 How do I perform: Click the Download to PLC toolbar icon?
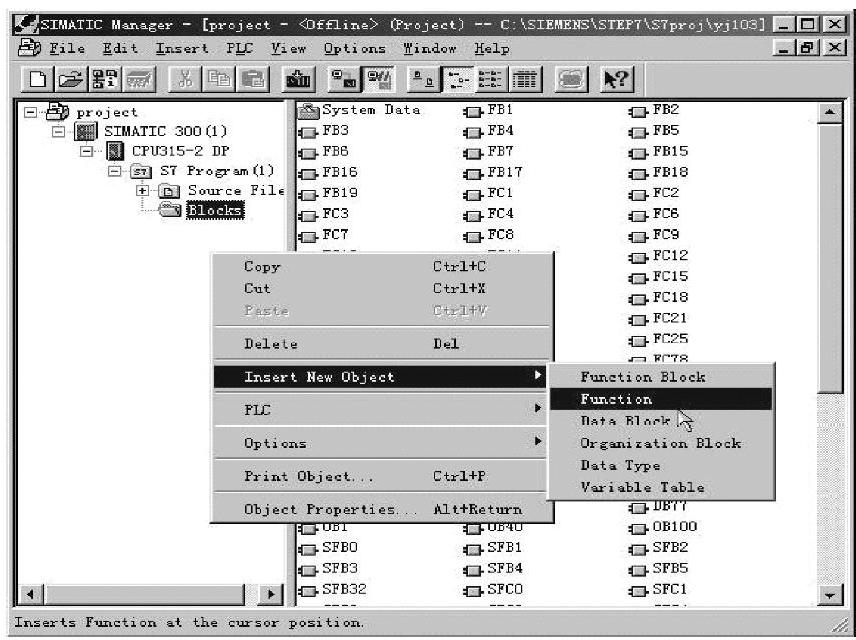pyautogui.click(x=299, y=80)
